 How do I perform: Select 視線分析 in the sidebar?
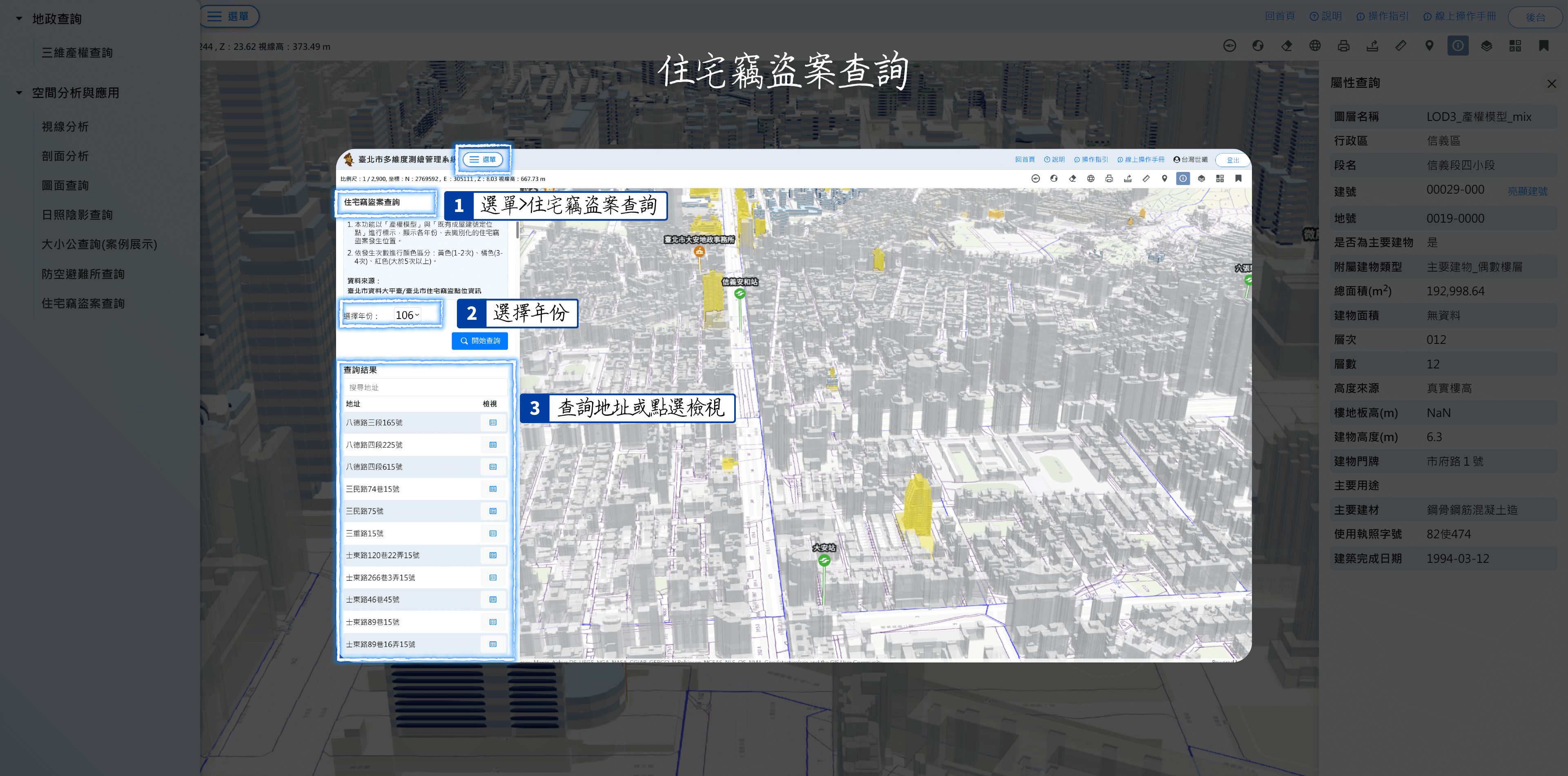[65, 127]
